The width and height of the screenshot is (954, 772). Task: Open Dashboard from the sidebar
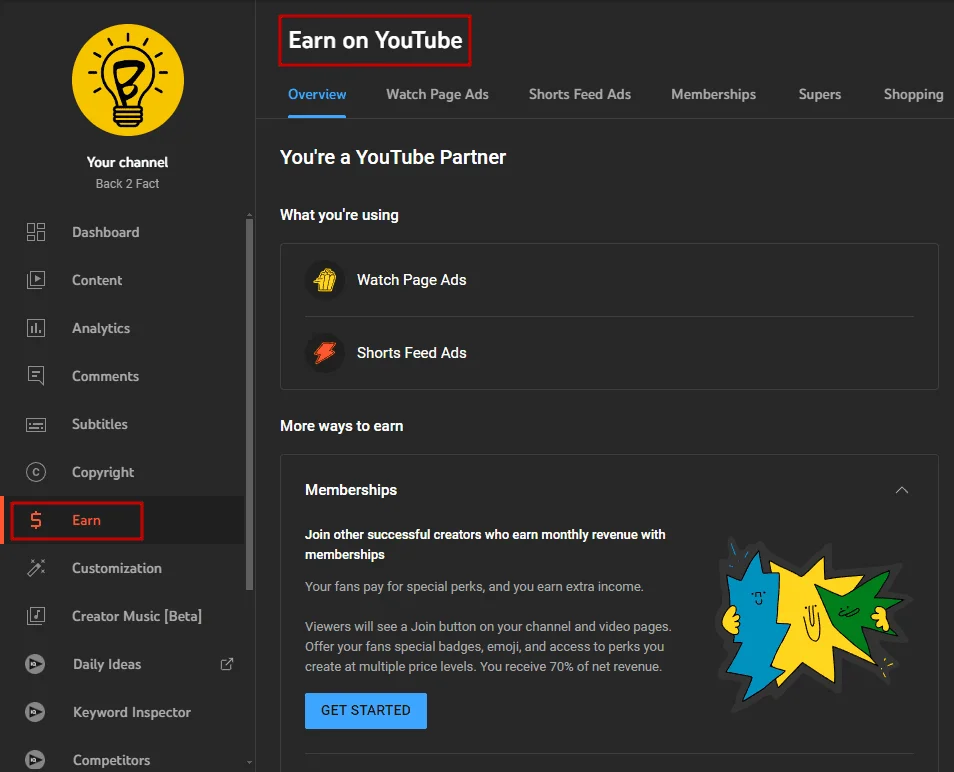106,232
